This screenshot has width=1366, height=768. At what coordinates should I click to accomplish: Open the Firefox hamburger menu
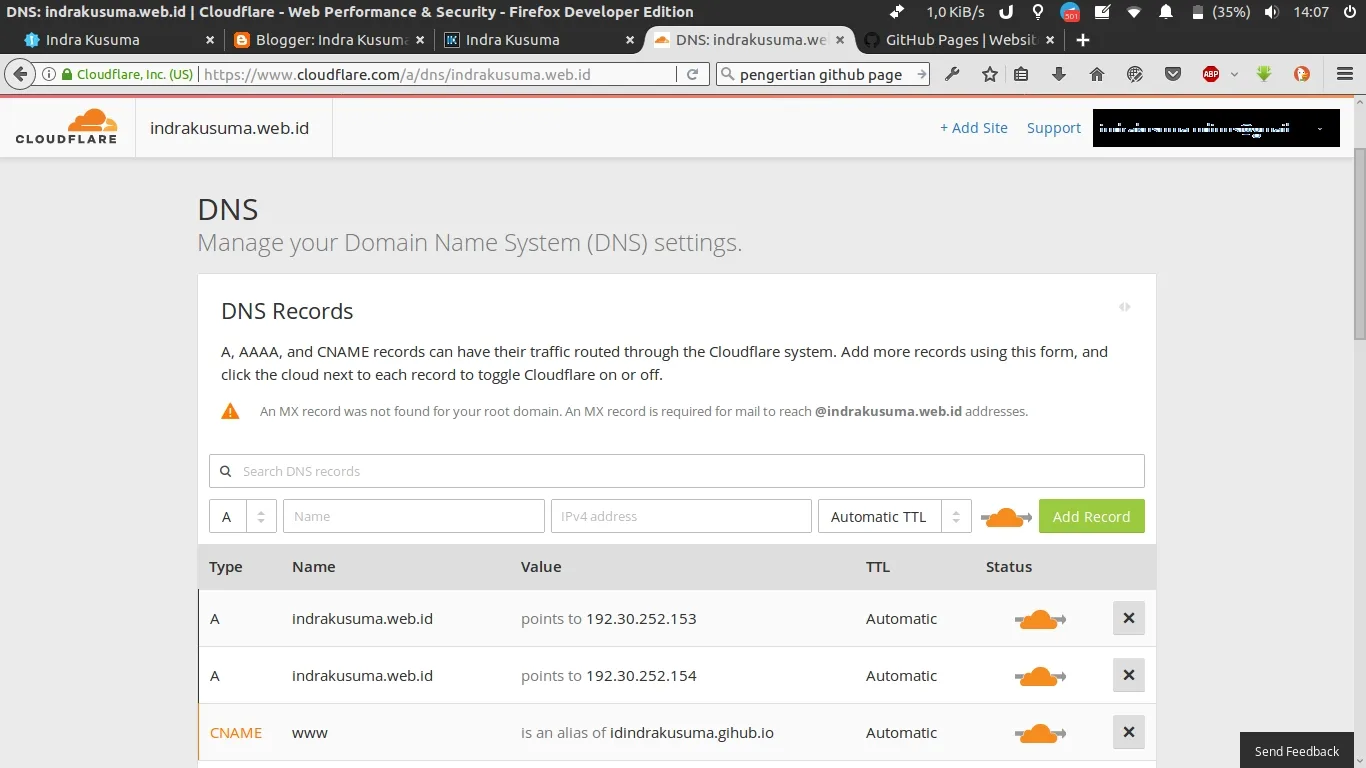(1345, 74)
